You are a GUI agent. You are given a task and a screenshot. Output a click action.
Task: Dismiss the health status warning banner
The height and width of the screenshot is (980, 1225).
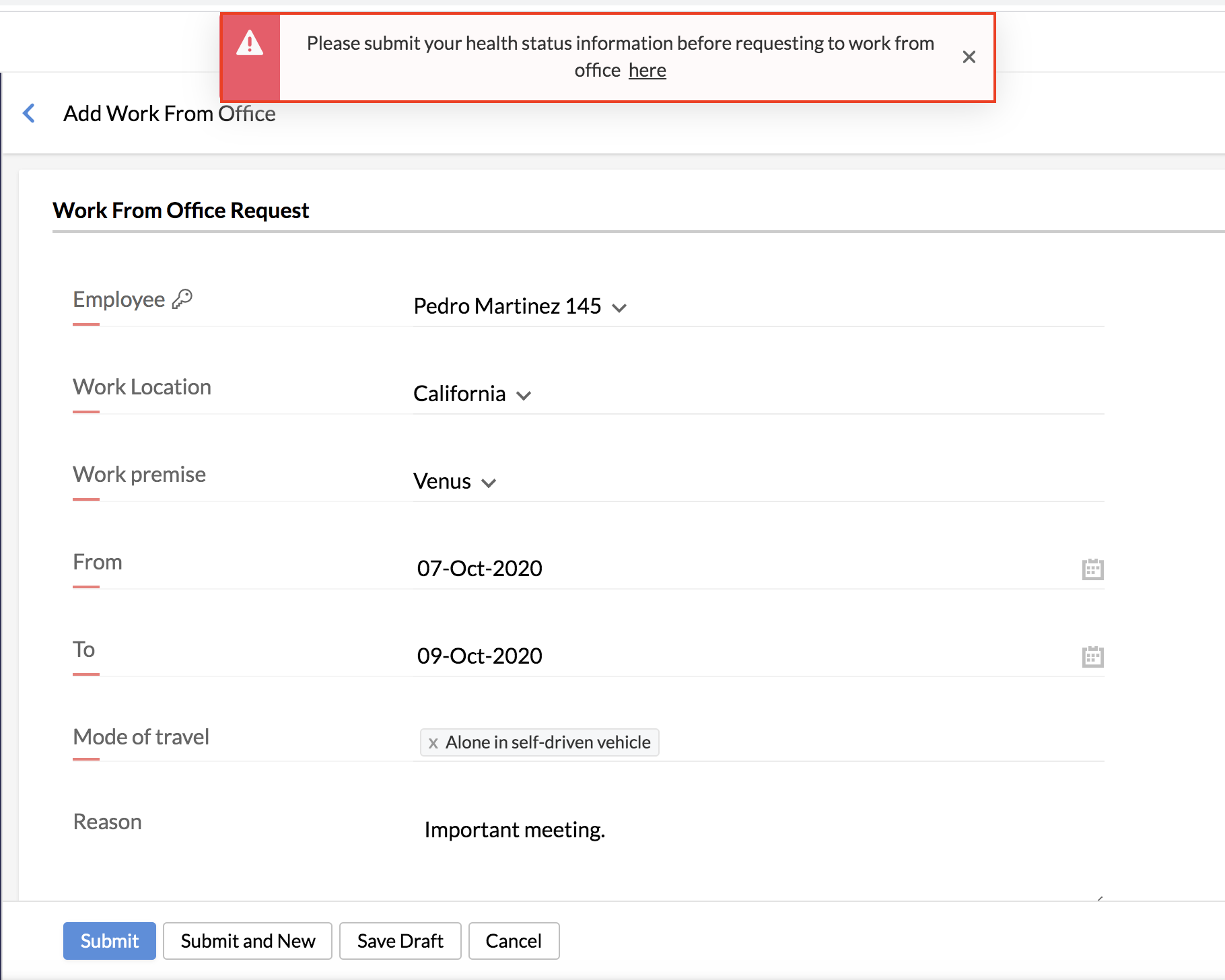[969, 57]
